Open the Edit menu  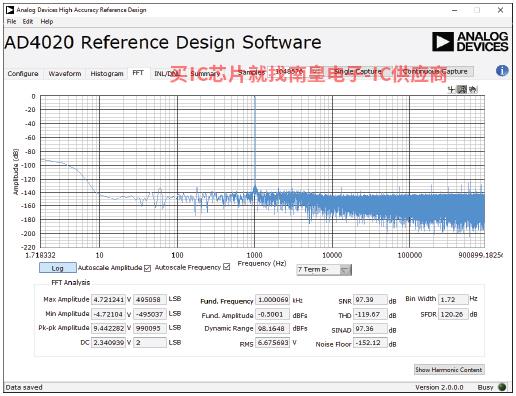pyautogui.click(x=28, y=21)
